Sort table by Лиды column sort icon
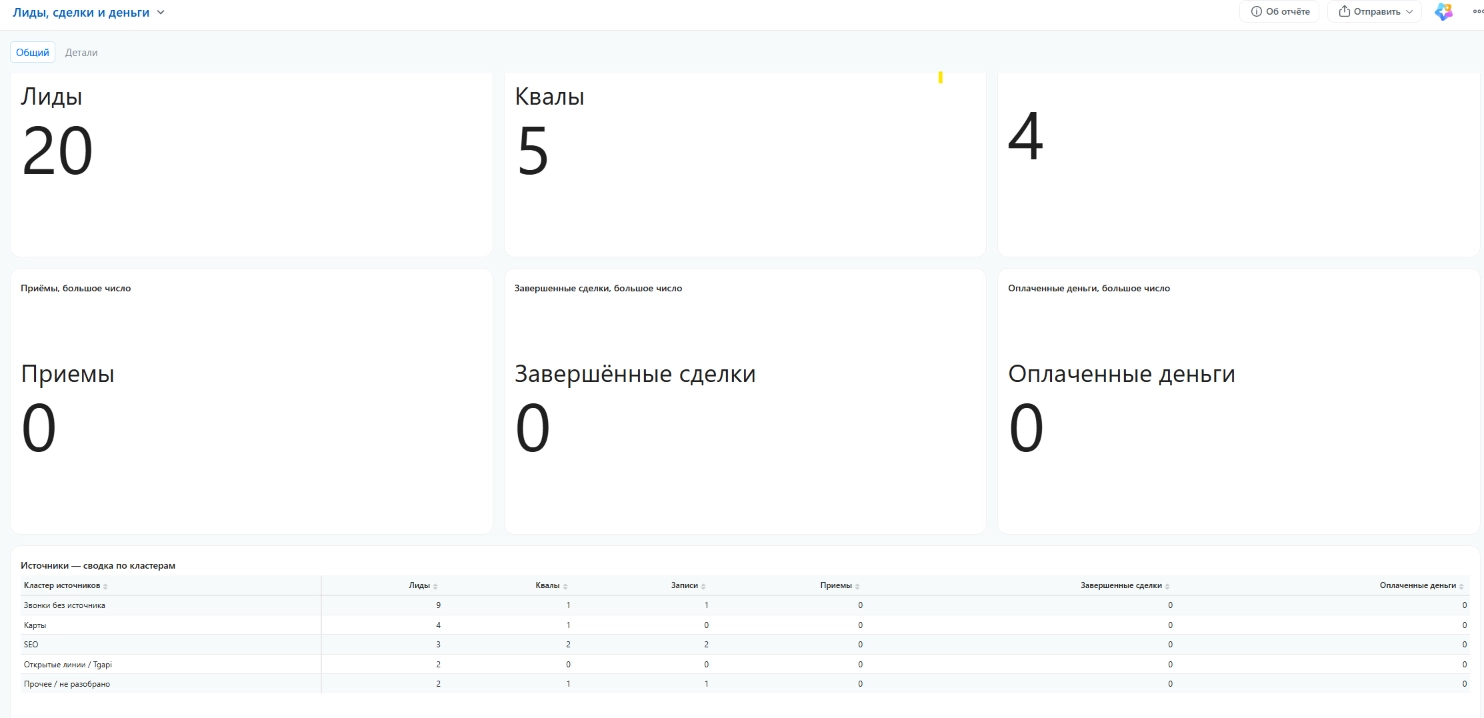 click(435, 586)
